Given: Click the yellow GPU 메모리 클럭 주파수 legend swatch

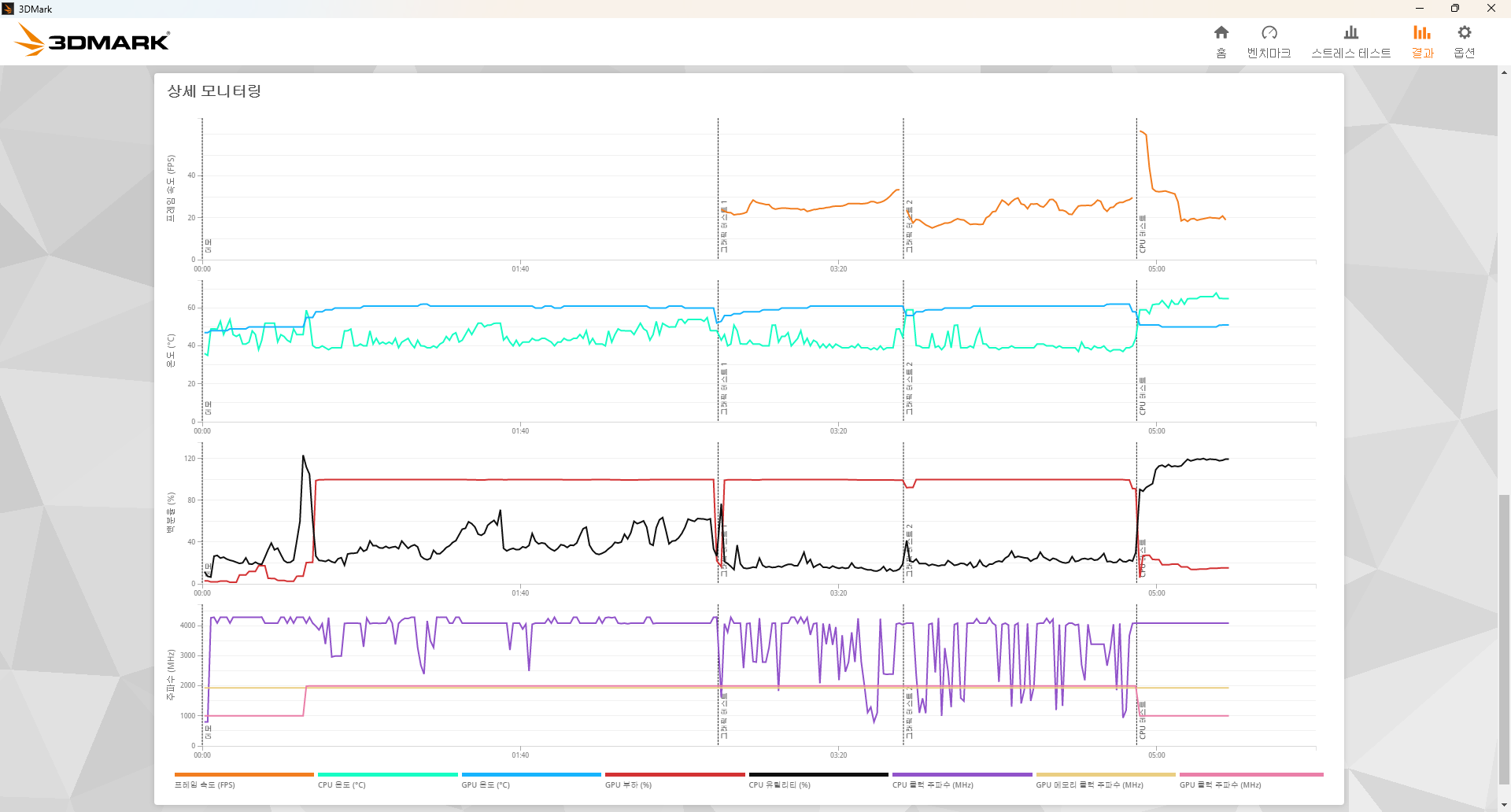Looking at the screenshot, I should tap(1106, 774).
